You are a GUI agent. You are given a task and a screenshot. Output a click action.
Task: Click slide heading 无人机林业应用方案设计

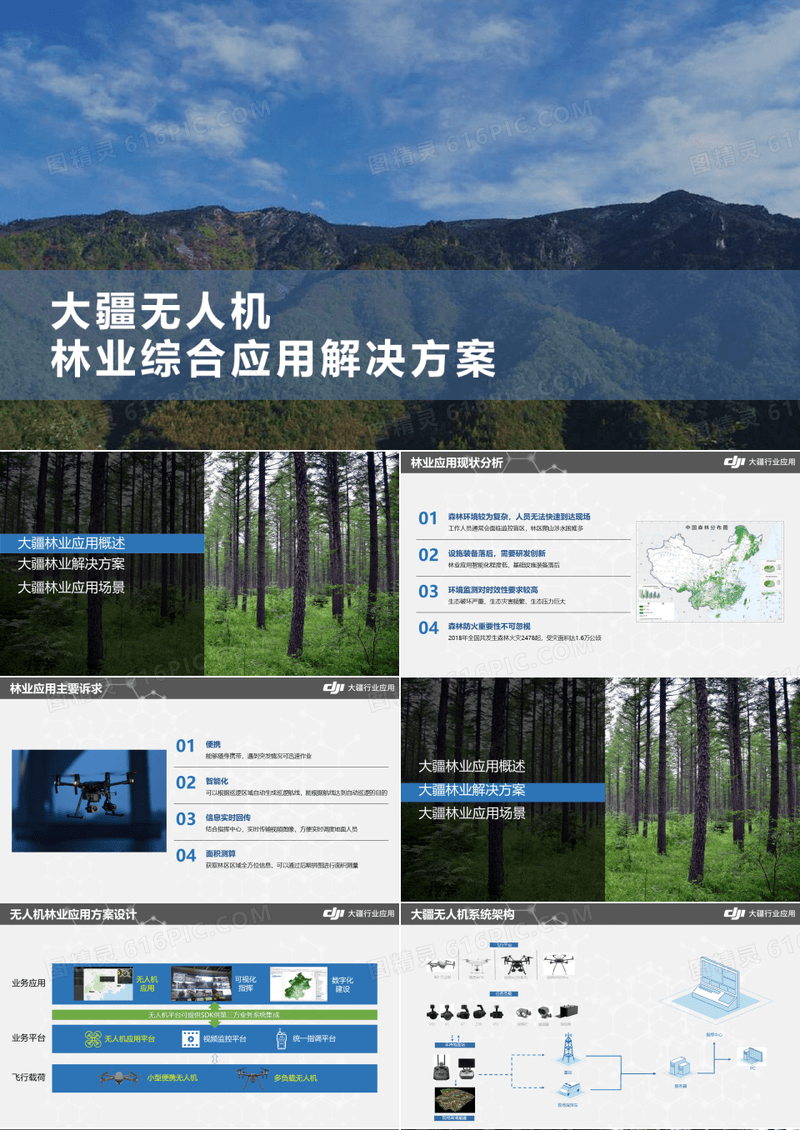73,915
